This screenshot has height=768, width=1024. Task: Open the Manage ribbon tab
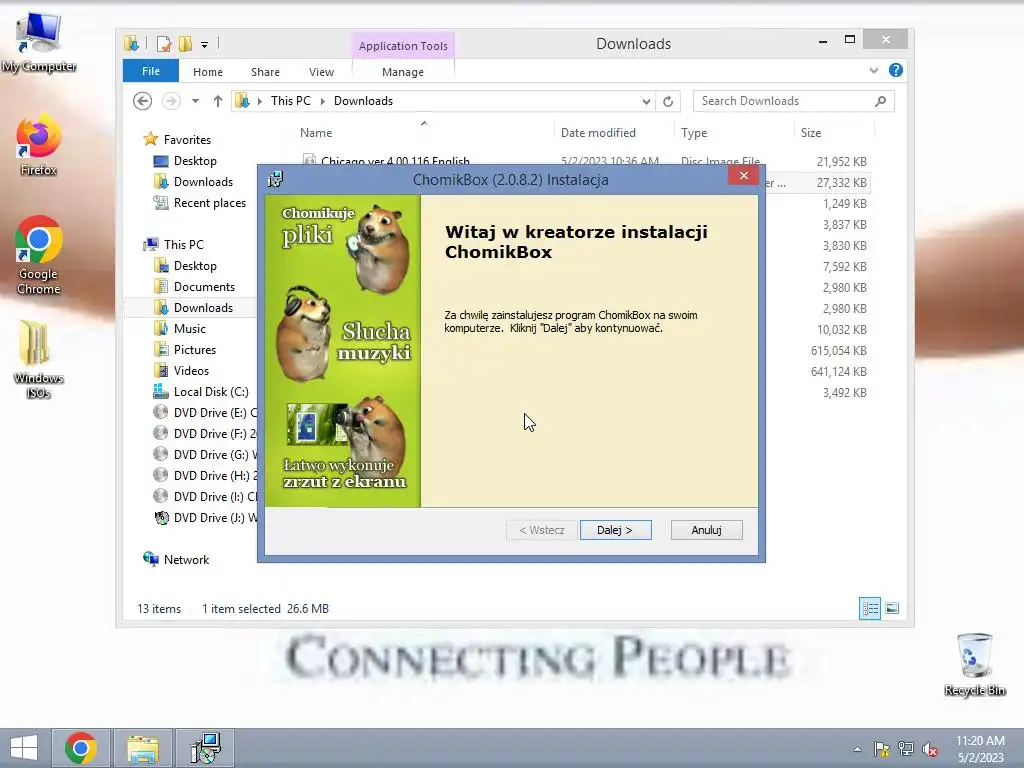403,72
